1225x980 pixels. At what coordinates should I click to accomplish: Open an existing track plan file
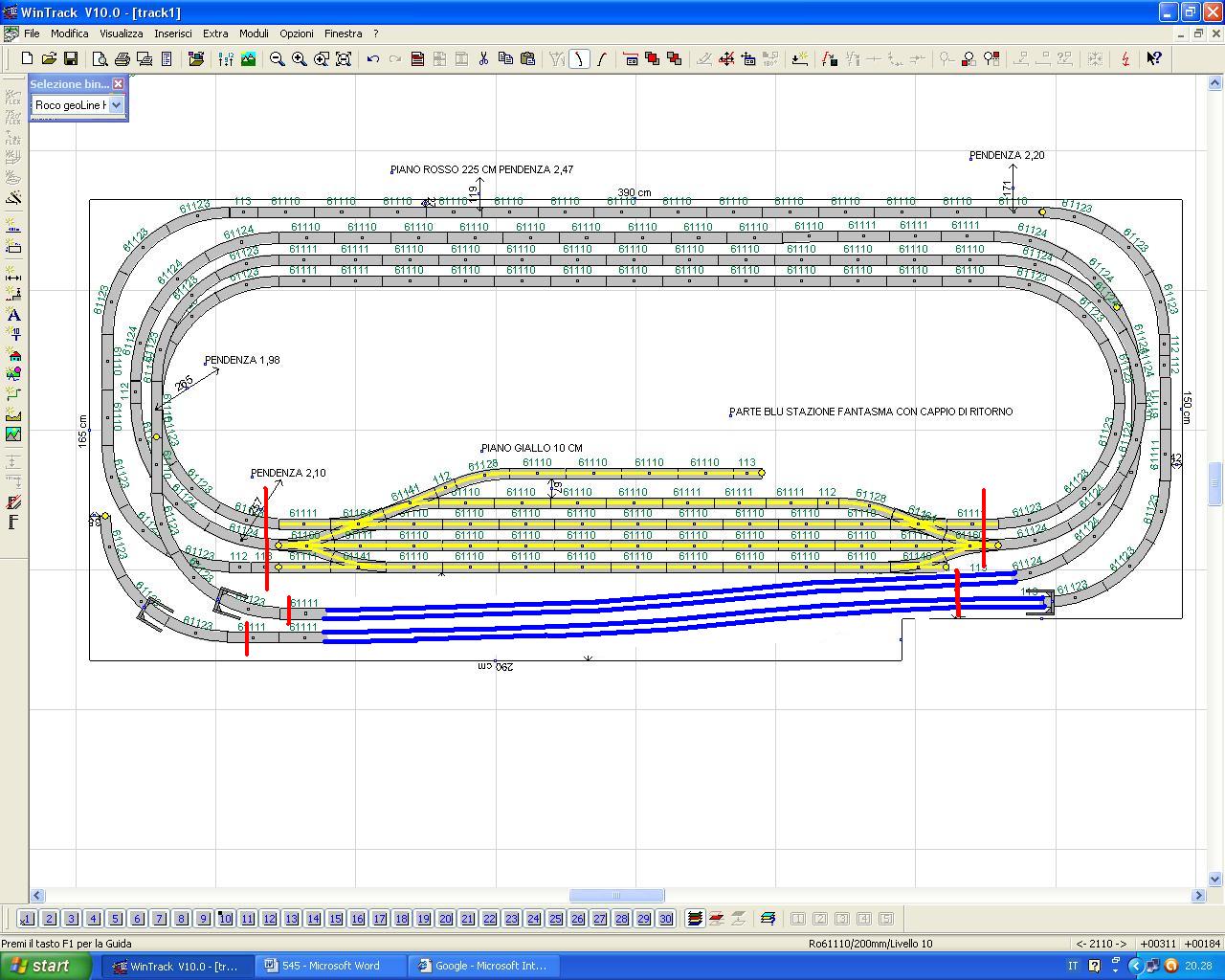(48, 58)
